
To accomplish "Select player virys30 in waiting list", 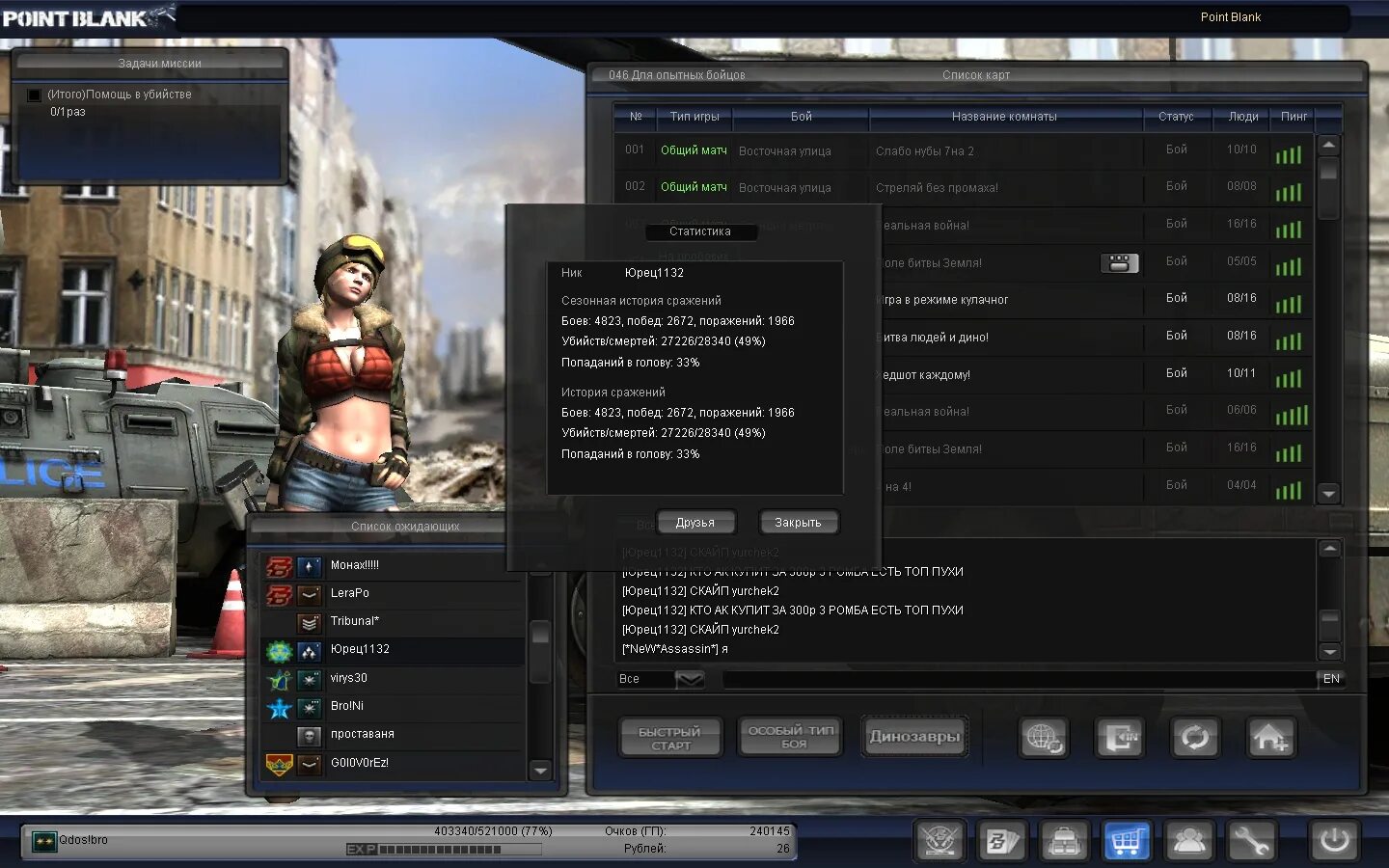I will [394, 679].
